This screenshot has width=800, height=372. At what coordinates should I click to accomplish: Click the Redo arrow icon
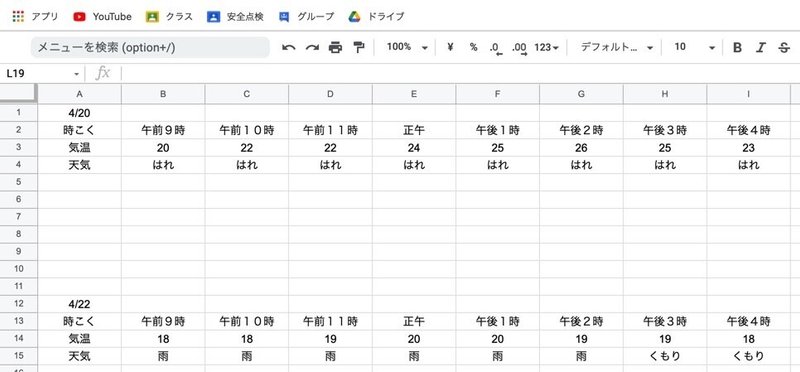pos(312,47)
